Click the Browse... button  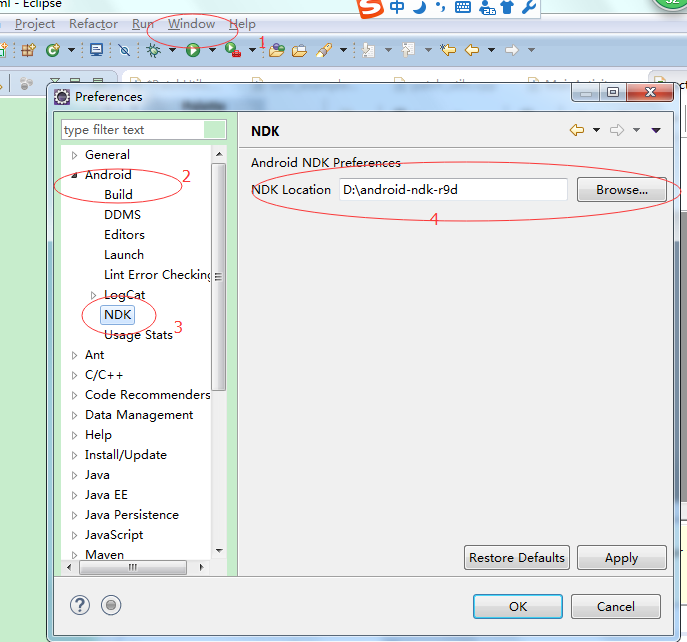click(x=622, y=190)
